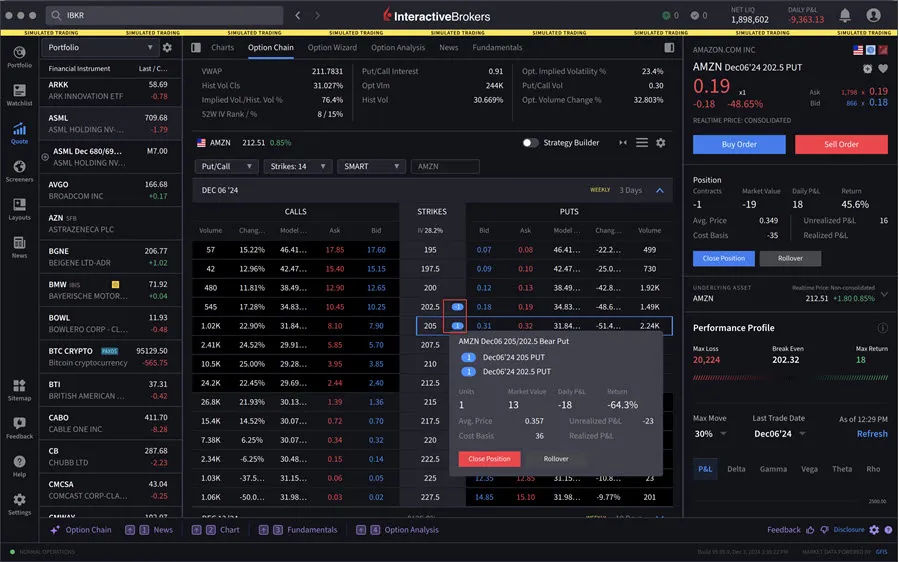The height and width of the screenshot is (562, 899).
Task: Switch to the Option Analysis tab
Action: (398, 48)
